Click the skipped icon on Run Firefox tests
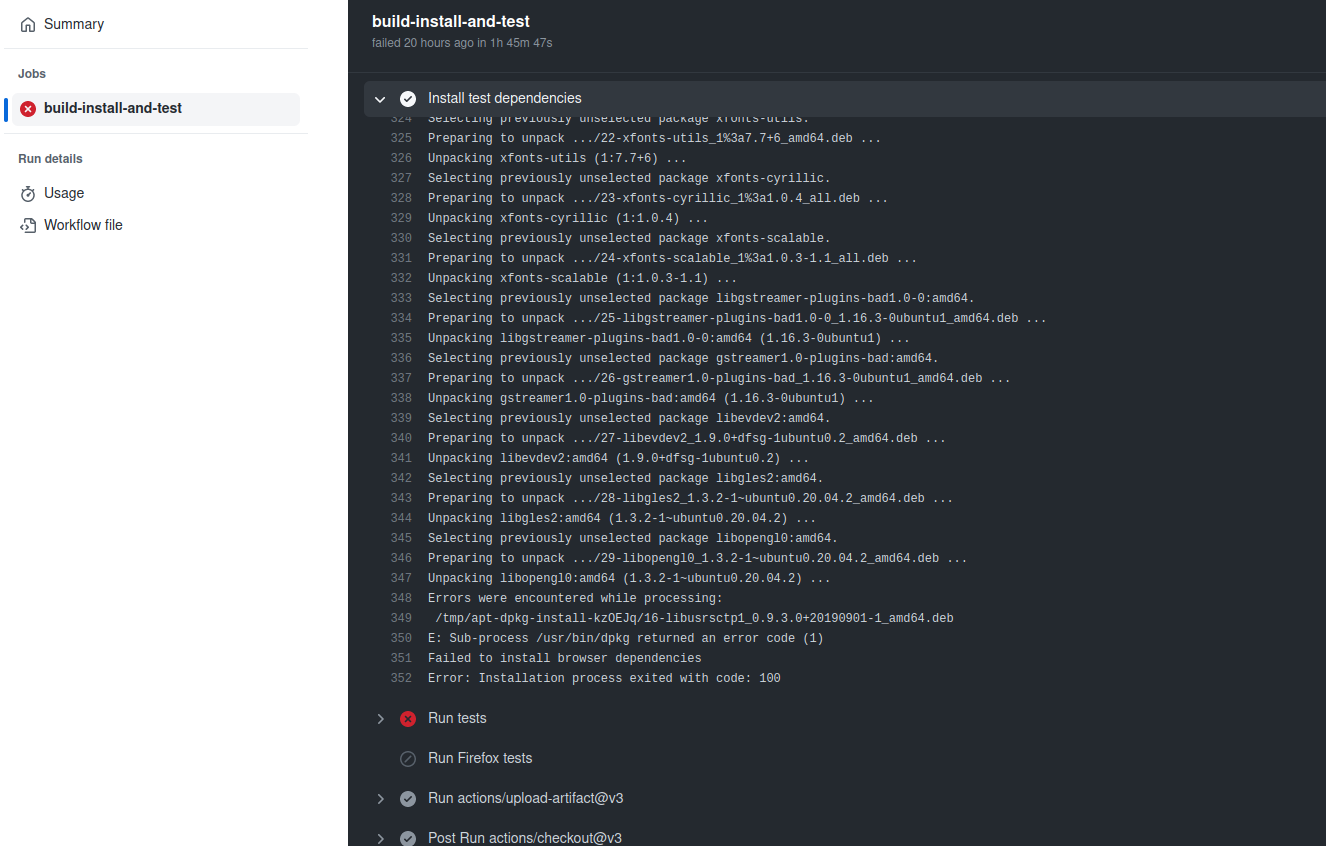Screen dimensions: 1326x846 (x=408, y=759)
